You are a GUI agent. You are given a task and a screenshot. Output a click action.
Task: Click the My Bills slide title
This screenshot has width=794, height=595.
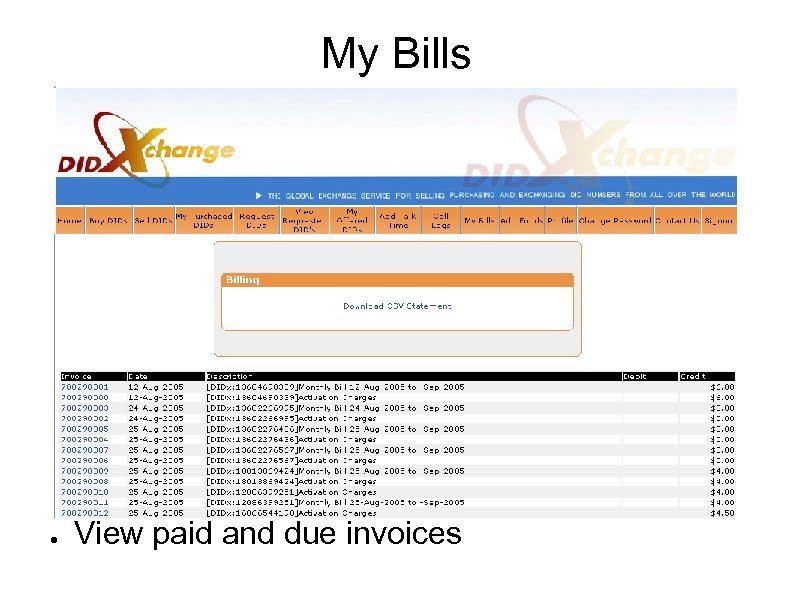tap(396, 54)
